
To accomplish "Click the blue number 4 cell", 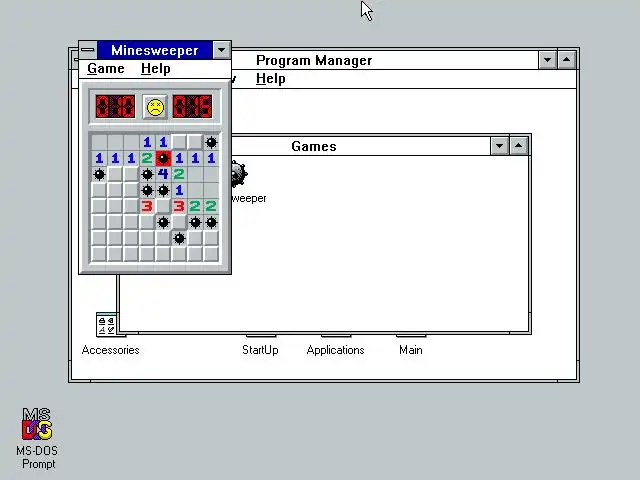I will click(163, 174).
